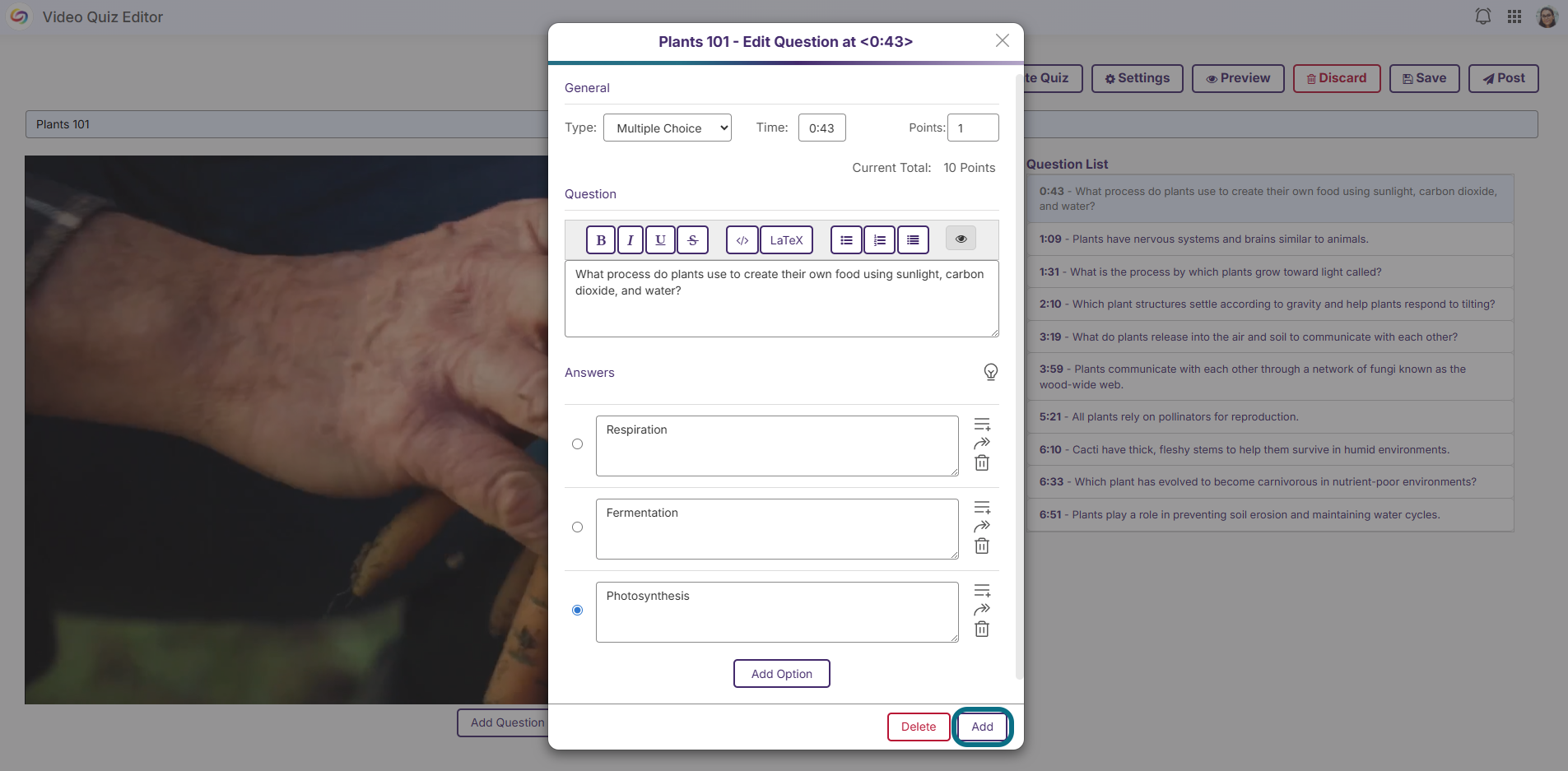Click the LaTeX button
The image size is (1568, 771).
click(787, 240)
